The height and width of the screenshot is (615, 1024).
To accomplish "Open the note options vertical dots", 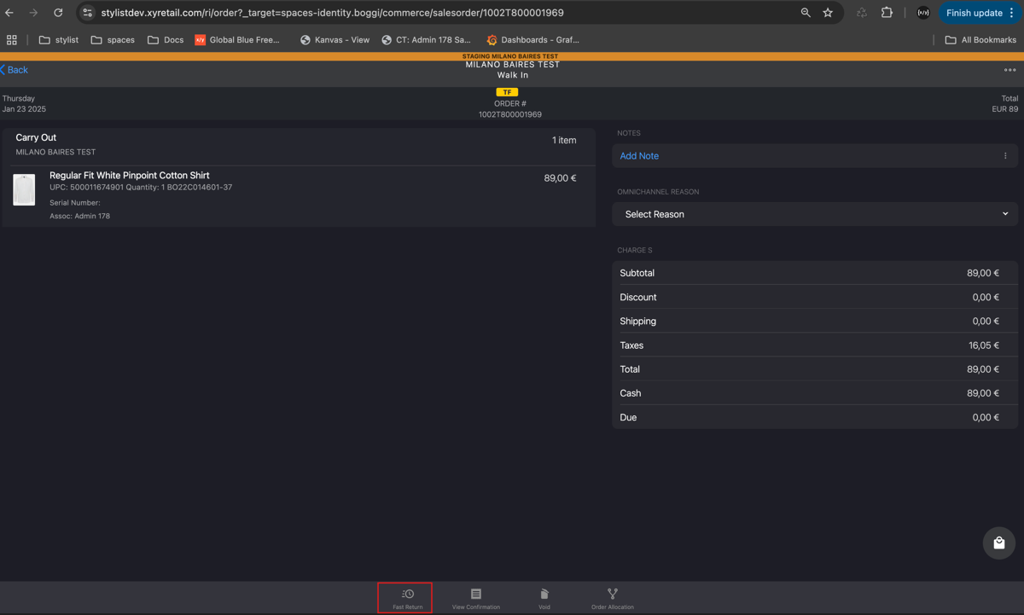I will [1005, 156].
